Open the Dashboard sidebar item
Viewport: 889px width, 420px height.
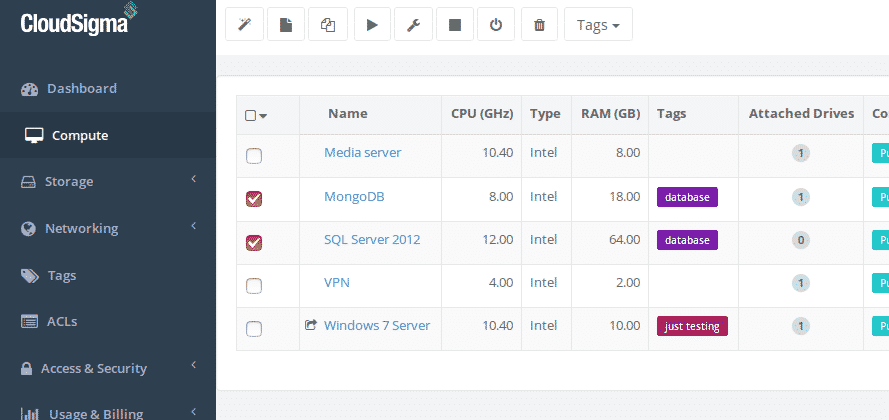[108, 88]
